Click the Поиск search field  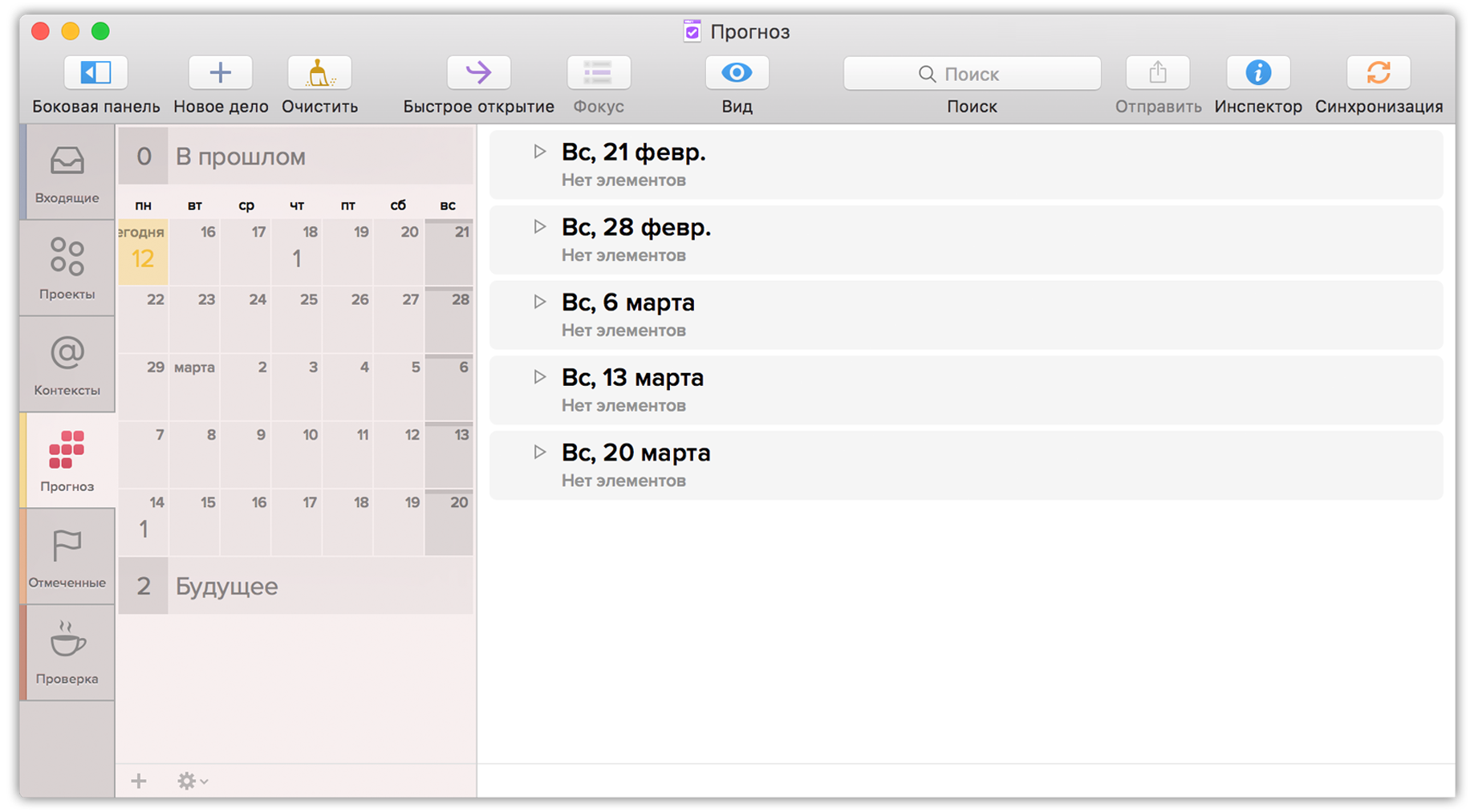(972, 74)
